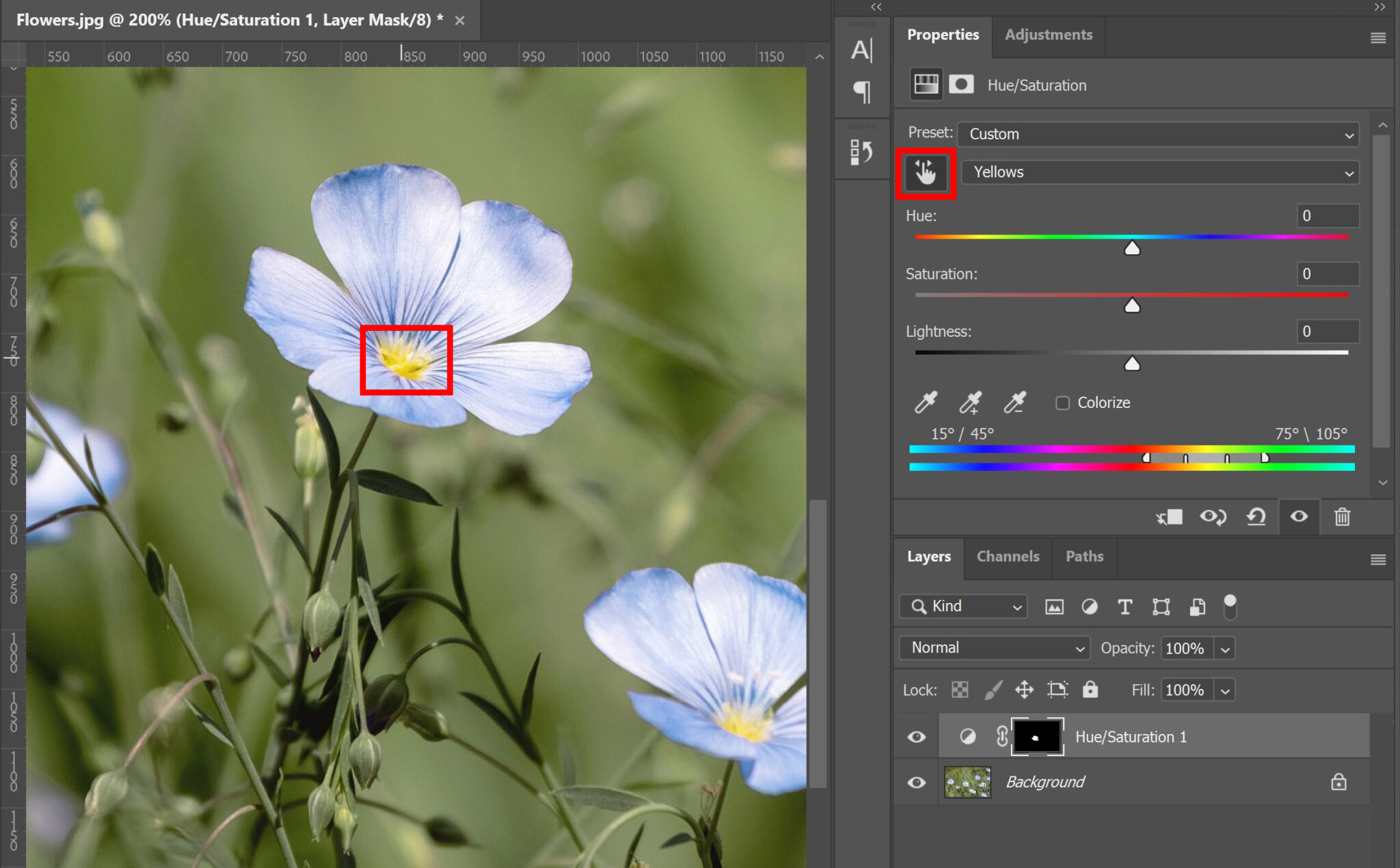The image size is (1400, 868).
Task: Switch to the Channels tab
Action: click(1007, 556)
